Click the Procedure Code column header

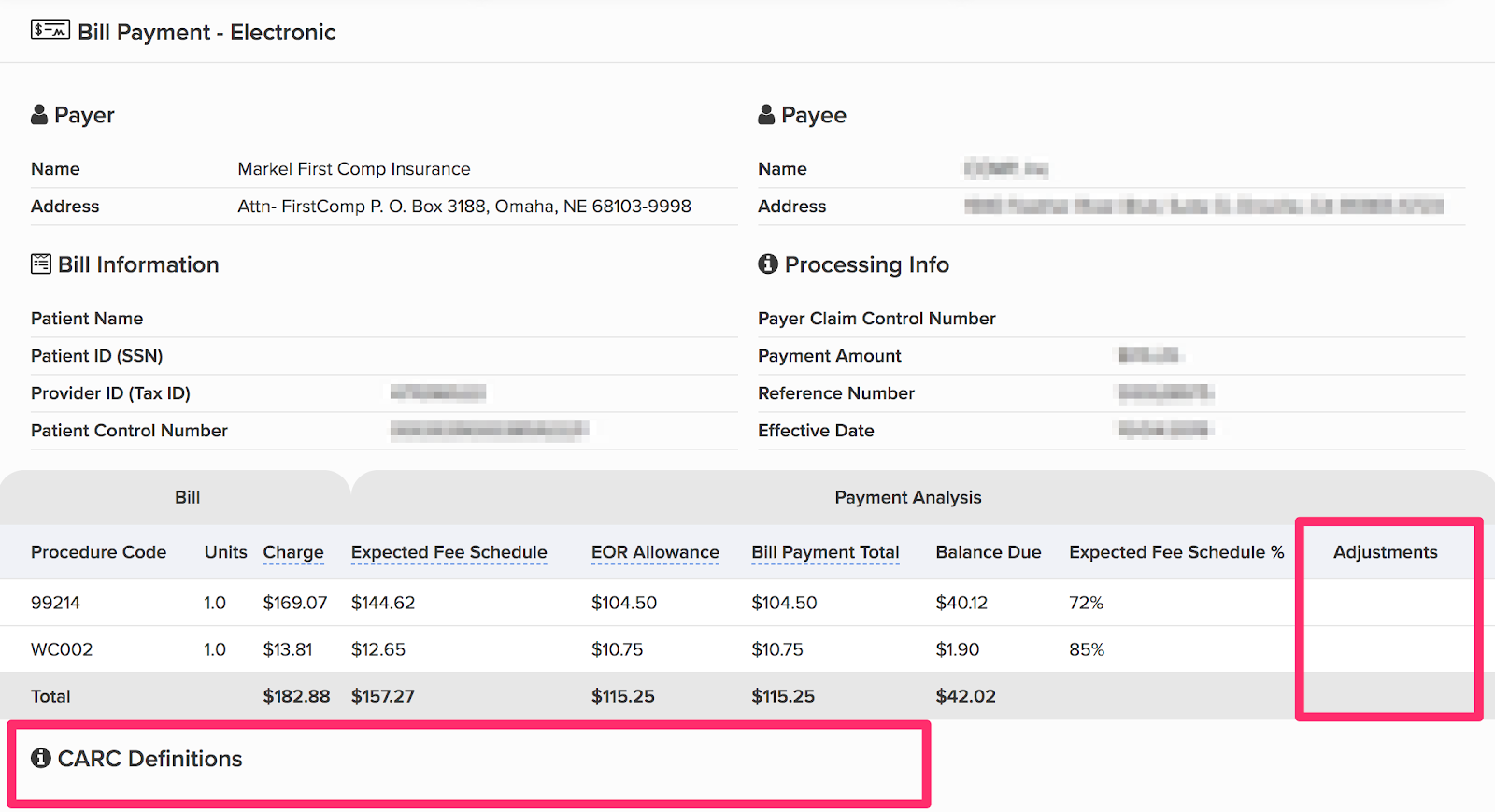coord(98,552)
